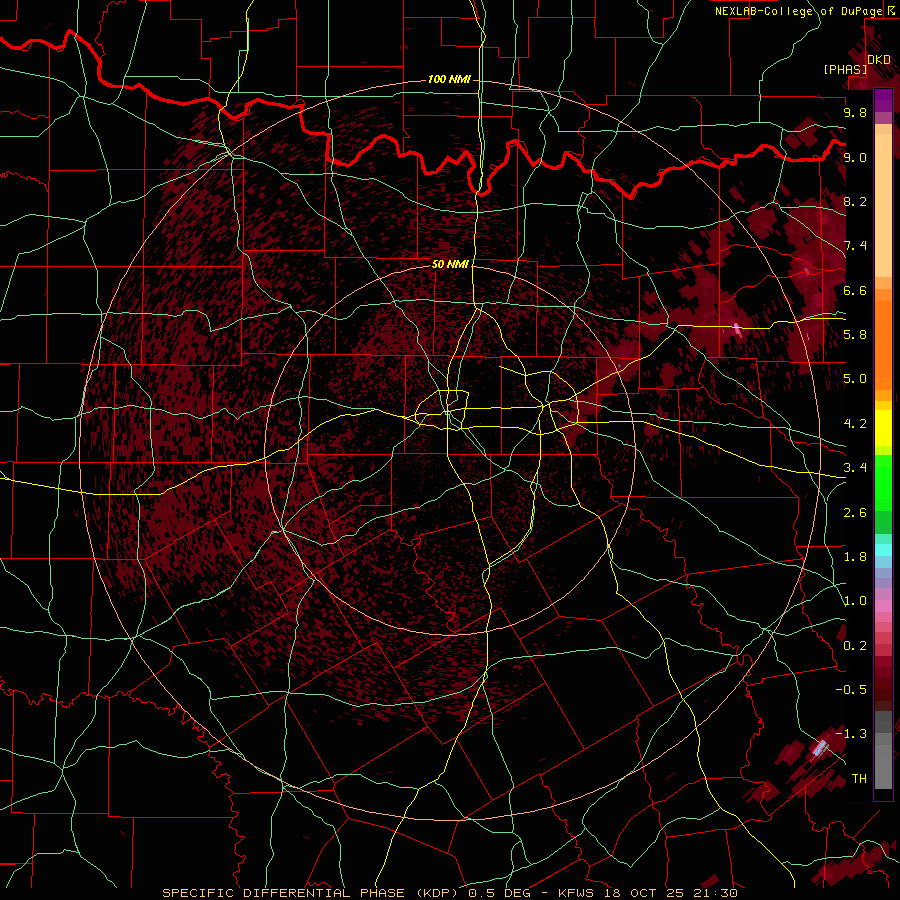Click the light blue echo streak in southeast corner
The height and width of the screenshot is (900, 900).
[820, 748]
